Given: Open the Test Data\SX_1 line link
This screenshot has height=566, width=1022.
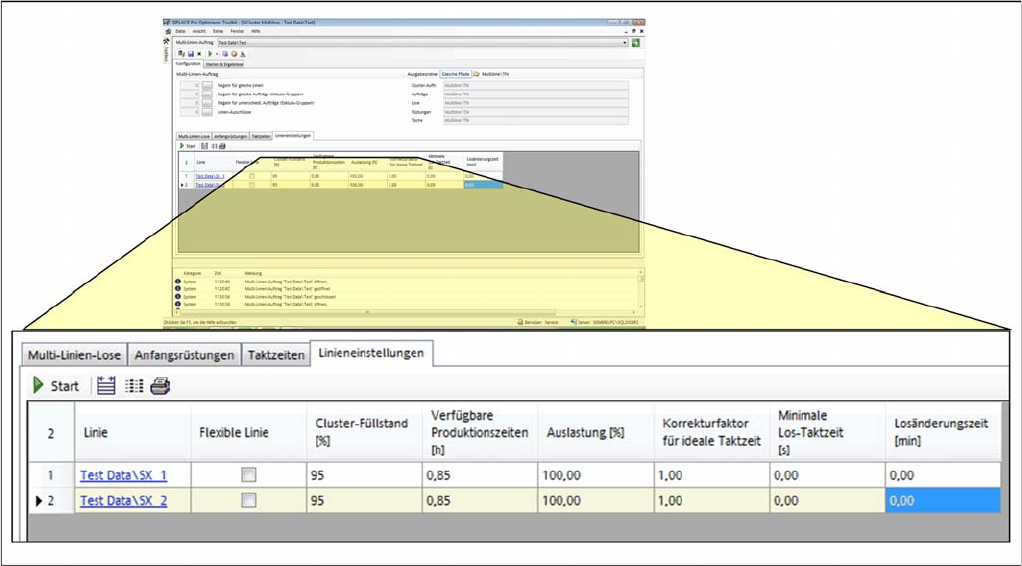Looking at the screenshot, I should coord(123,475).
